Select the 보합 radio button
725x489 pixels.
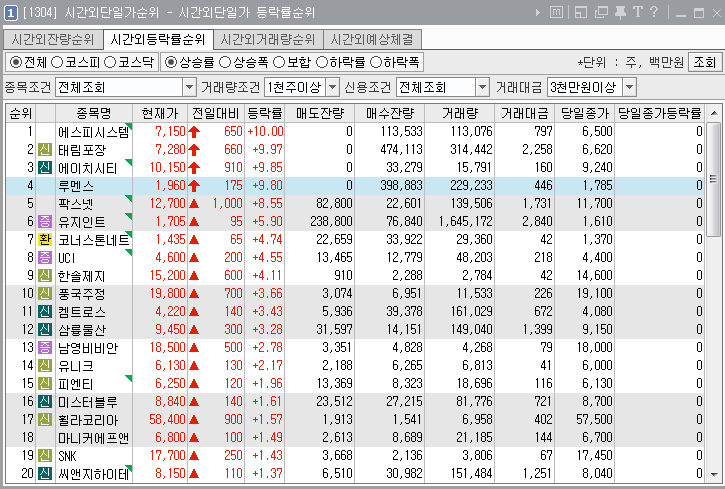point(279,62)
